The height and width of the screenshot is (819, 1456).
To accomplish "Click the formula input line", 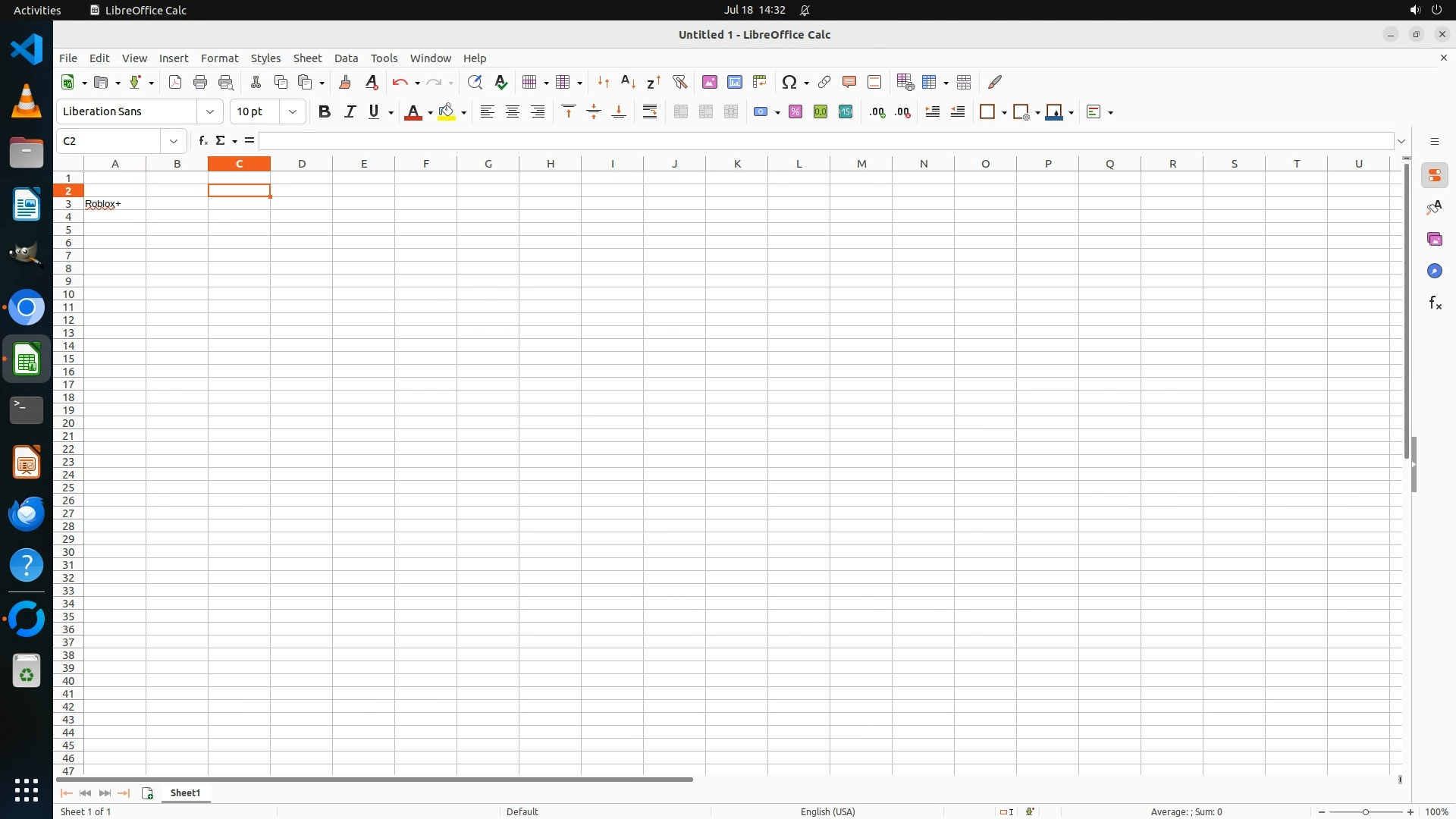I will tap(825, 141).
